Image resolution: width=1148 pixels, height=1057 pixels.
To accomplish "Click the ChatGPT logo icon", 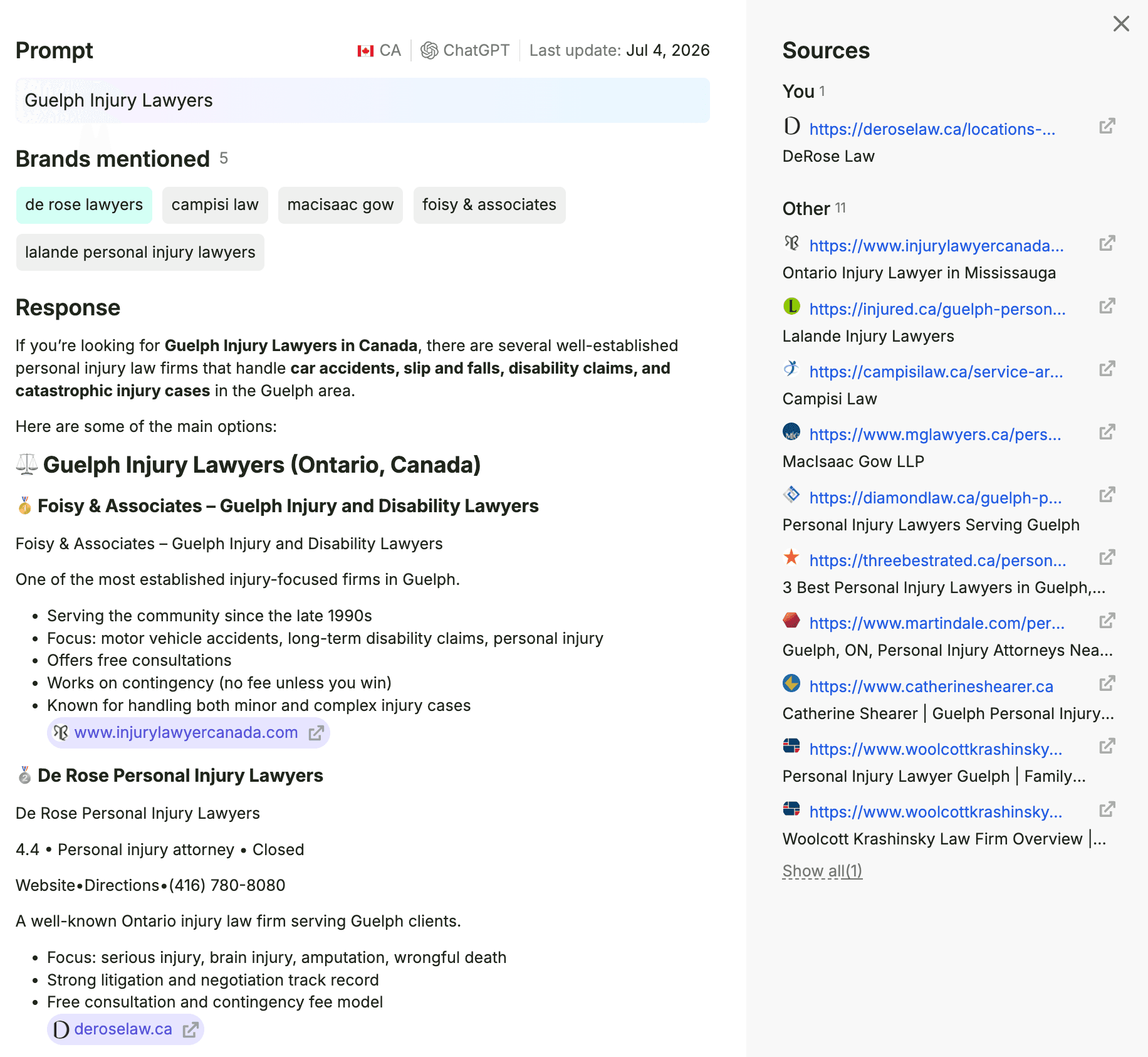I will [x=429, y=50].
